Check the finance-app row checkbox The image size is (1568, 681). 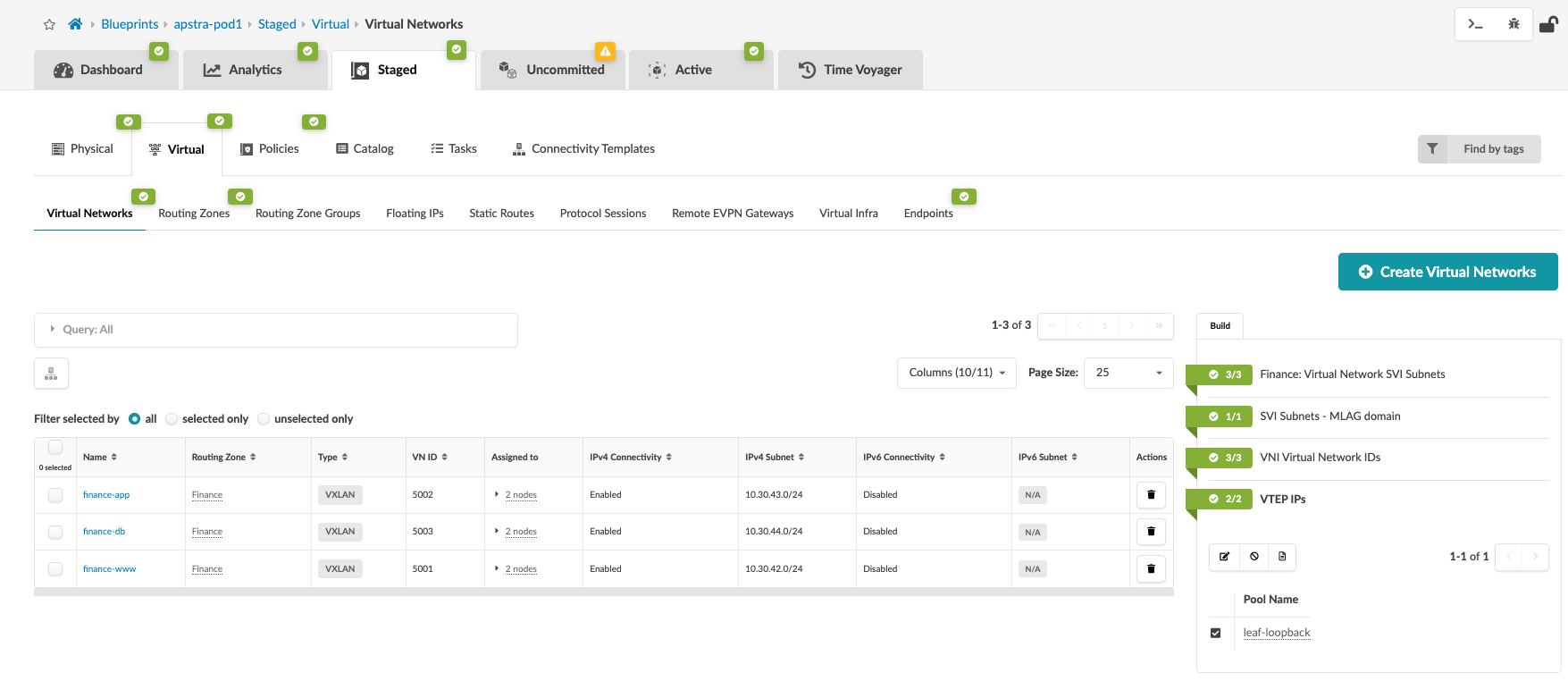pyautogui.click(x=55, y=495)
